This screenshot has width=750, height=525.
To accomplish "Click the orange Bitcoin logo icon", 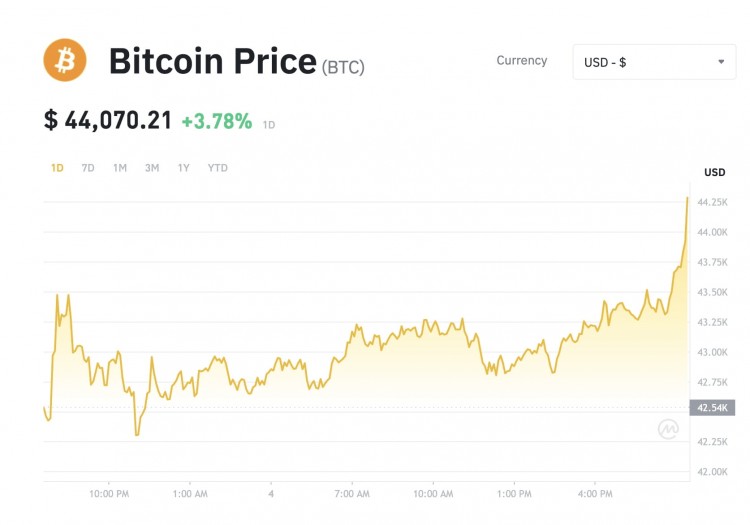I will pos(65,60).
